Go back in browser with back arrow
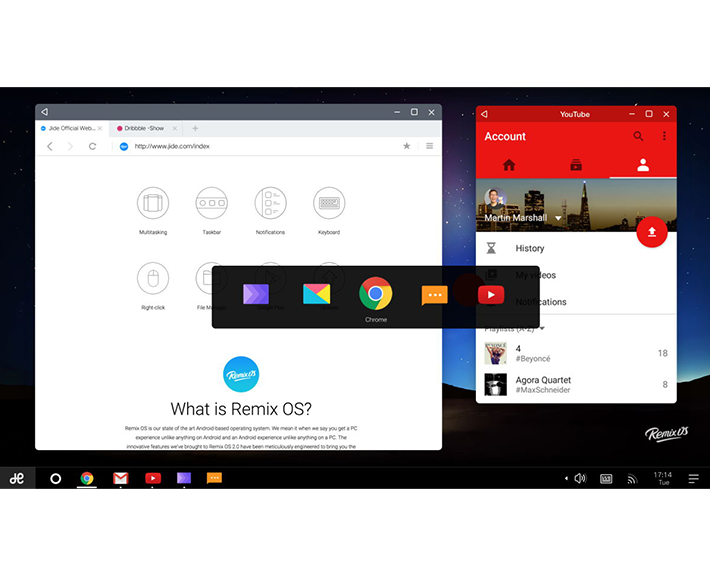Image resolution: width=710 pixels, height=575 pixels. 50,146
